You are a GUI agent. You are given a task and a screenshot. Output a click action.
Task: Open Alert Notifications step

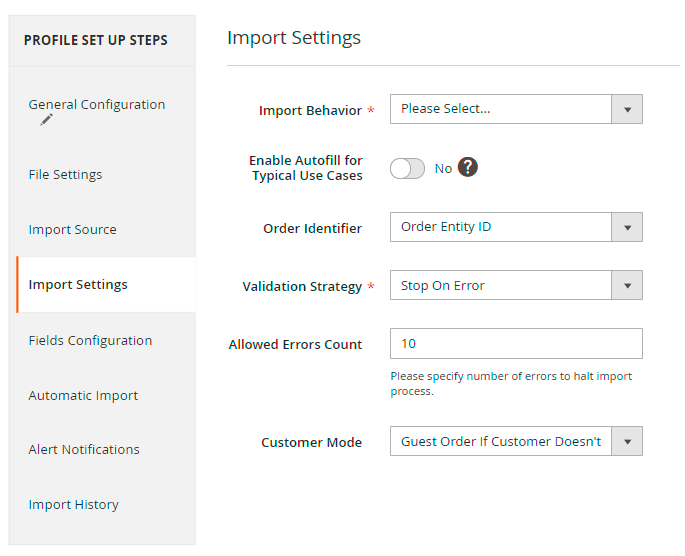(x=84, y=450)
